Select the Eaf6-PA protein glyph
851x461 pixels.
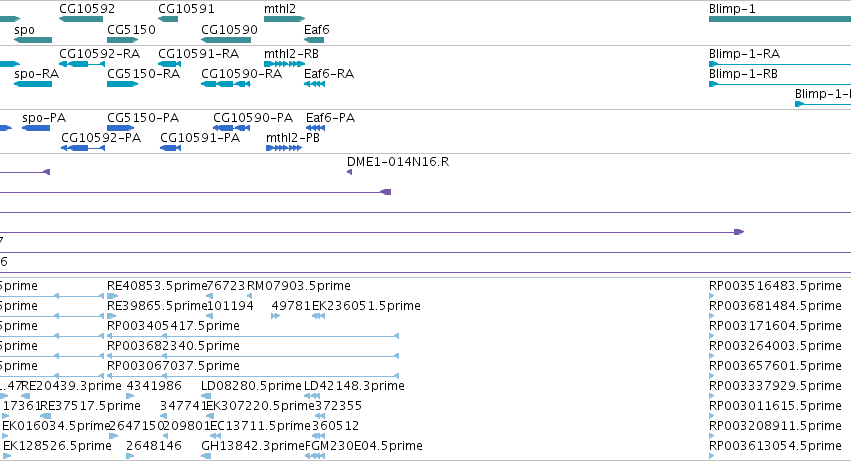tap(315, 128)
